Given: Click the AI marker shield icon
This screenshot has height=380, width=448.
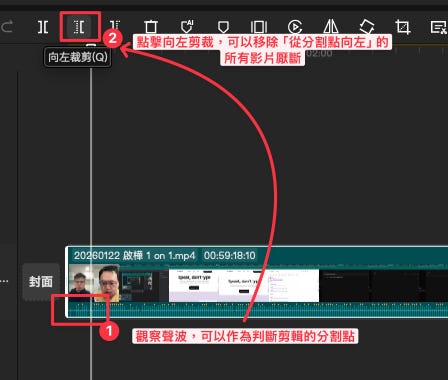Looking at the screenshot, I should pyautogui.click(x=187, y=27).
